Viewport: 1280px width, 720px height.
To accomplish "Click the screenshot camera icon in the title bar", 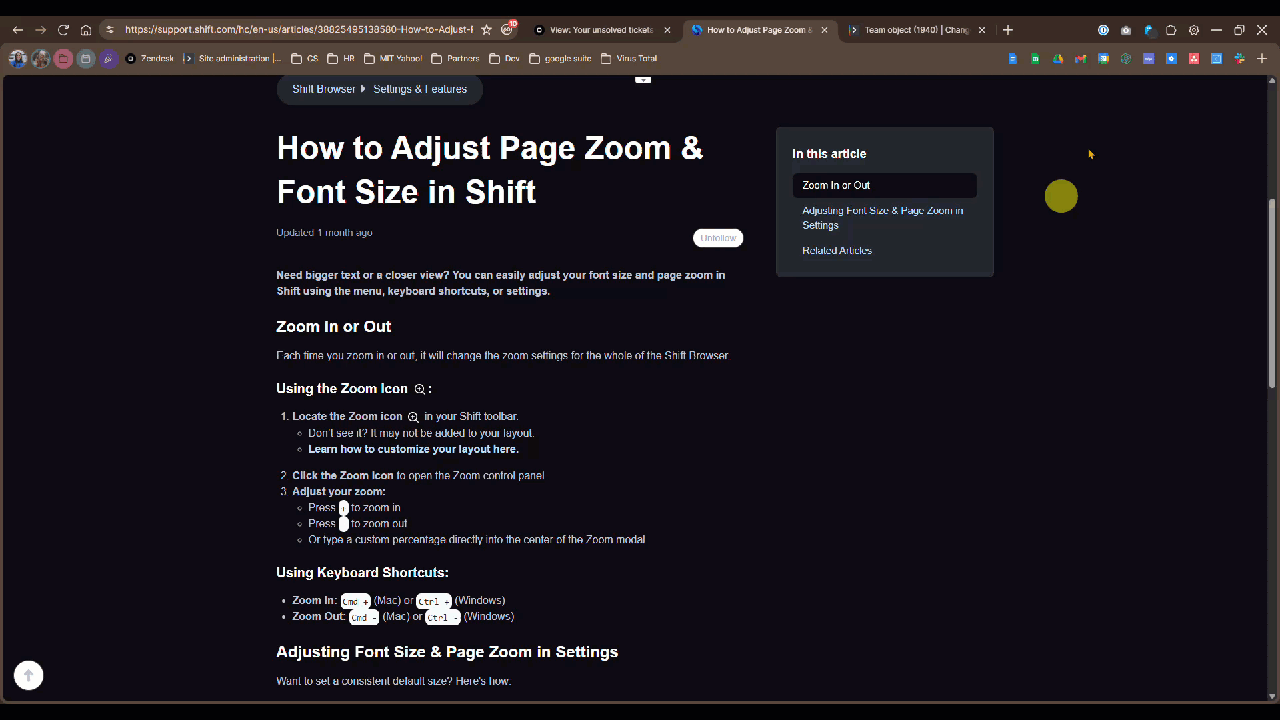I will [1125, 30].
